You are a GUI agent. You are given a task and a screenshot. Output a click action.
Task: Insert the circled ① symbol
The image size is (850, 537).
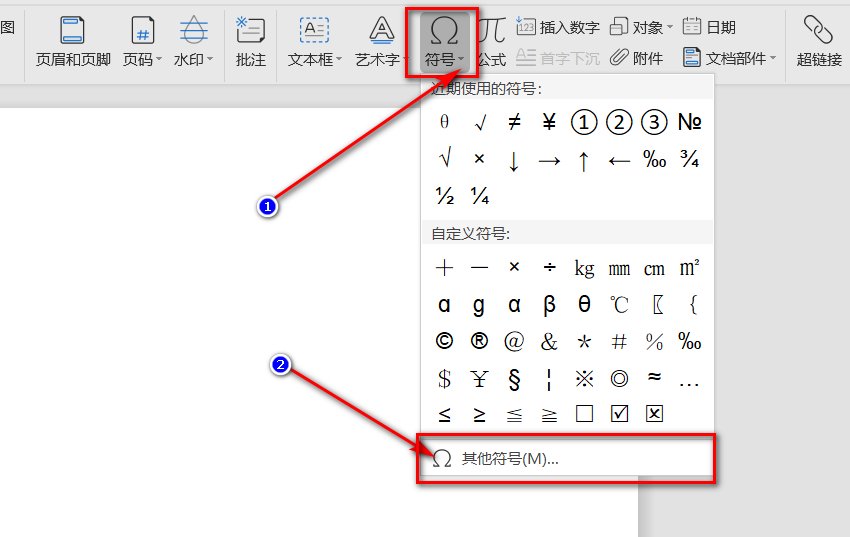pos(584,122)
